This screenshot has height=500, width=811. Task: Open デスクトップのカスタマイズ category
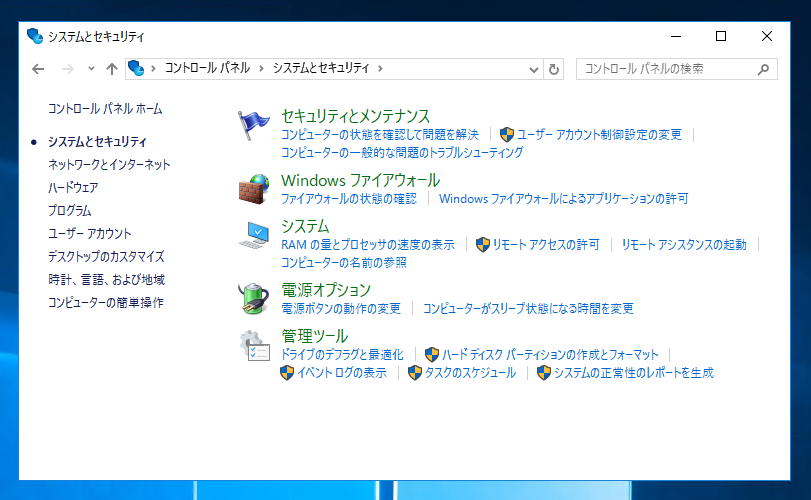tap(106, 256)
